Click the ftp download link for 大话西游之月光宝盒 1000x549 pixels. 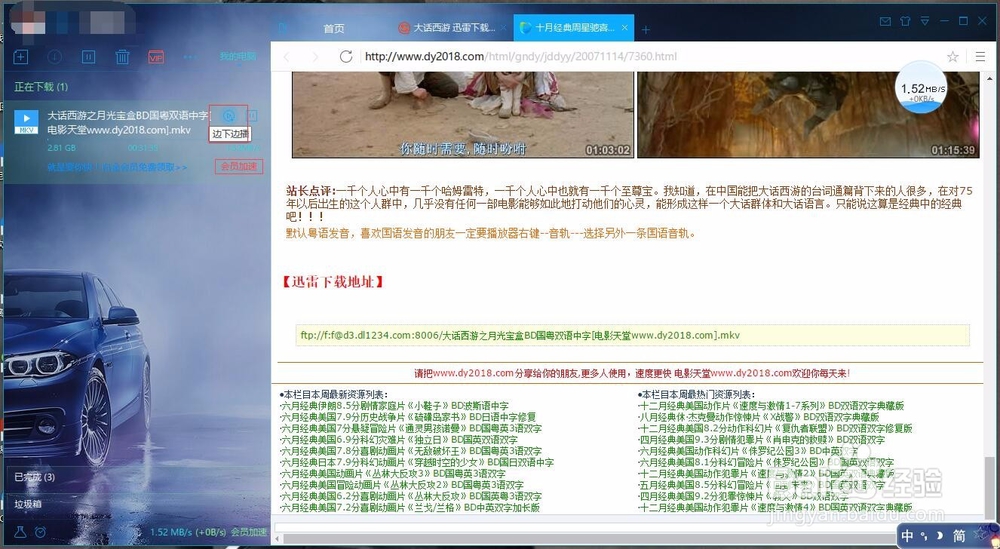coord(520,335)
